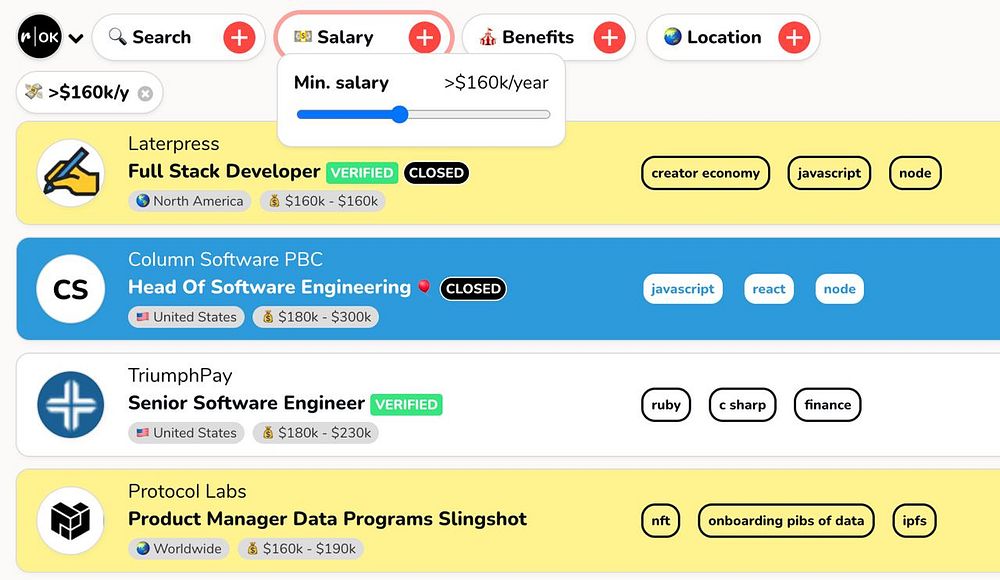This screenshot has width=1000, height=580.
Task: Select the ipfs tag
Action: [915, 521]
